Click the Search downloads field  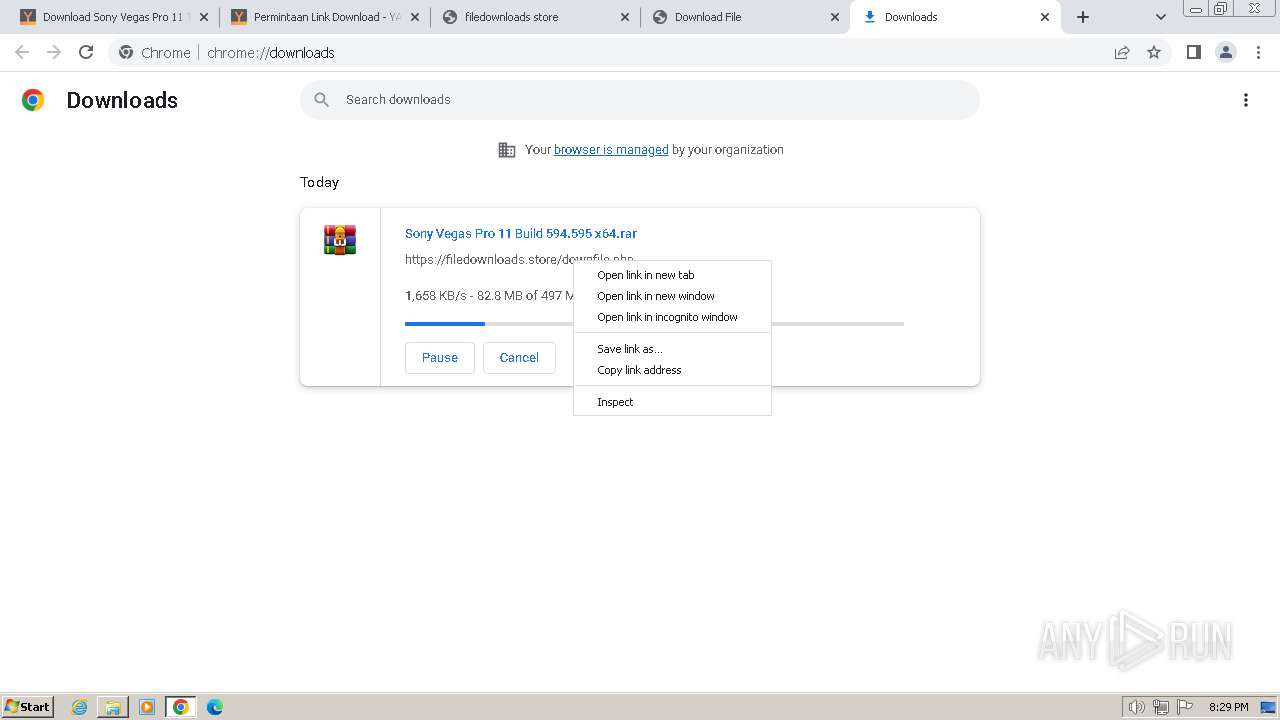point(640,100)
